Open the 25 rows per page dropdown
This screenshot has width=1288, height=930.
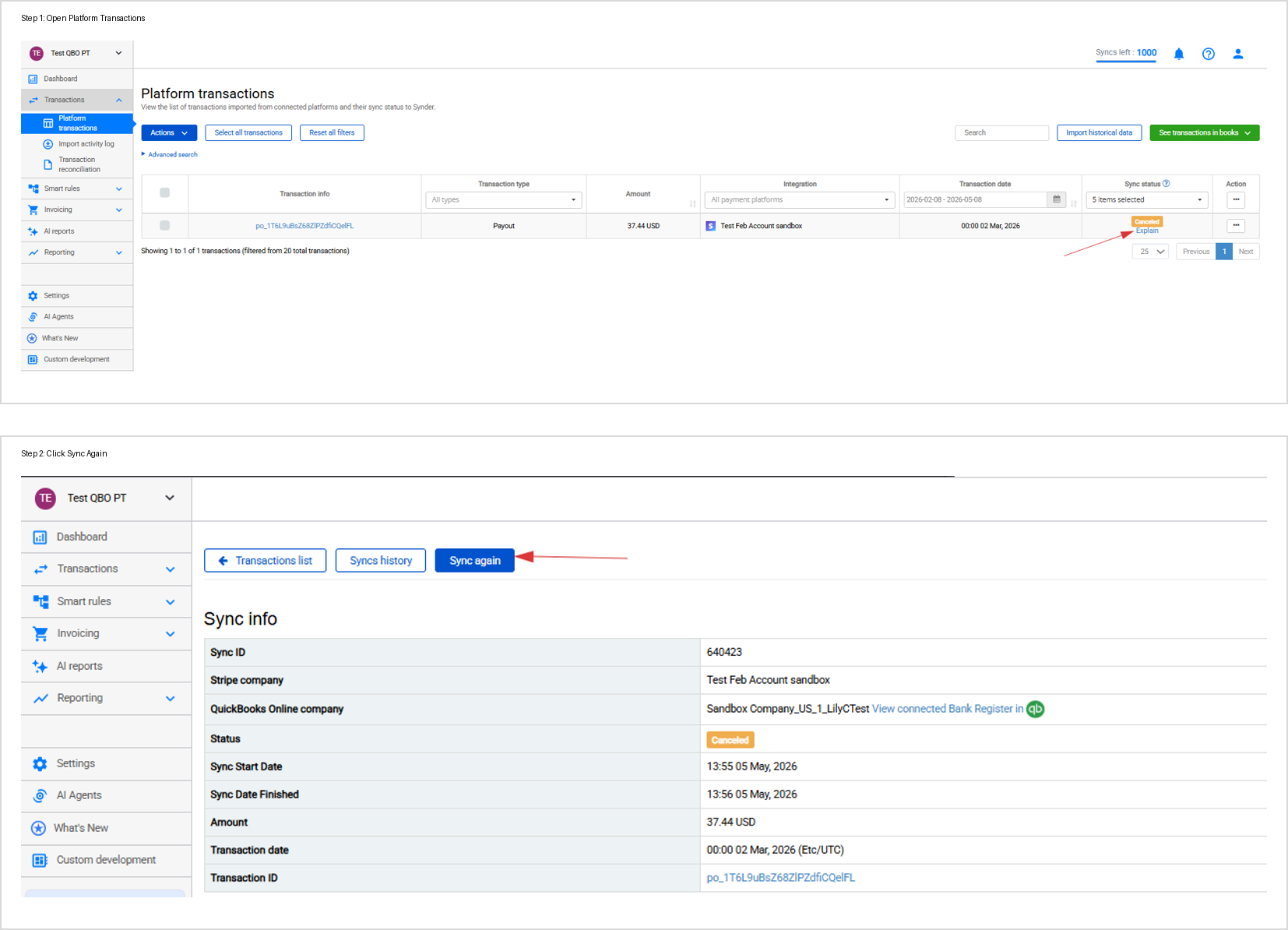[1150, 252]
